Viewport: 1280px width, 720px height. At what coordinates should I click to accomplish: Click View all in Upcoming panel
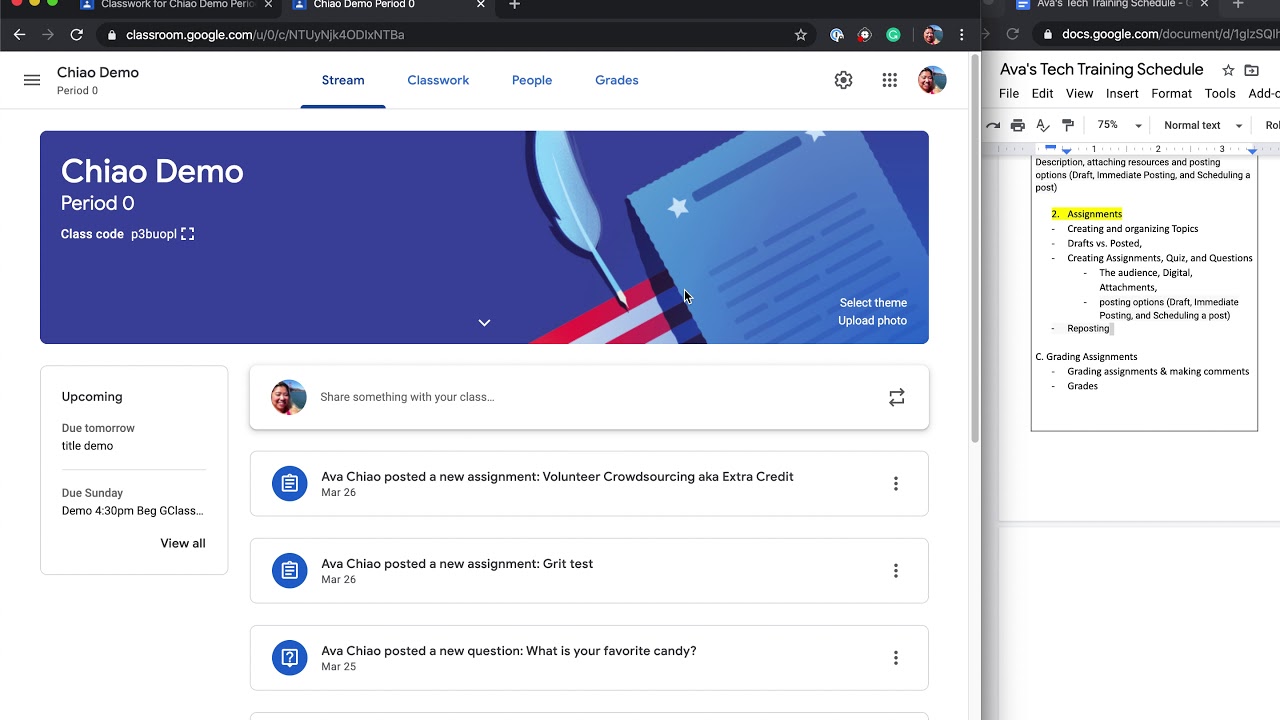click(x=183, y=543)
